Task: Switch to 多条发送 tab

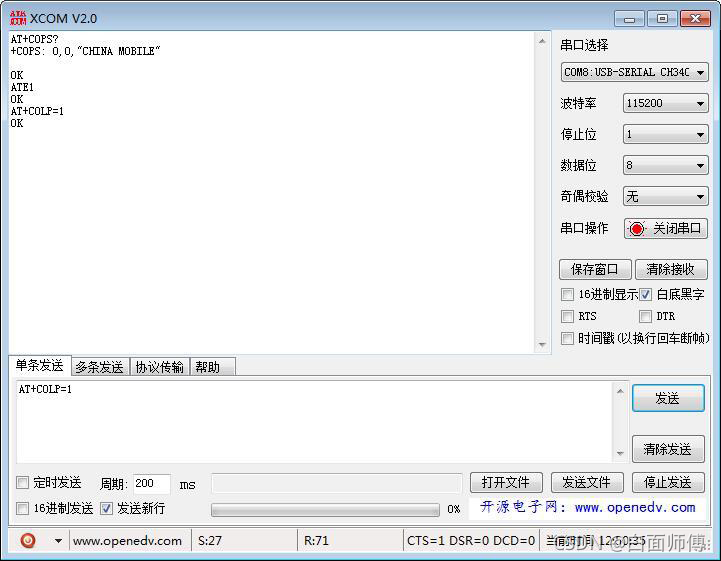Action: 100,367
